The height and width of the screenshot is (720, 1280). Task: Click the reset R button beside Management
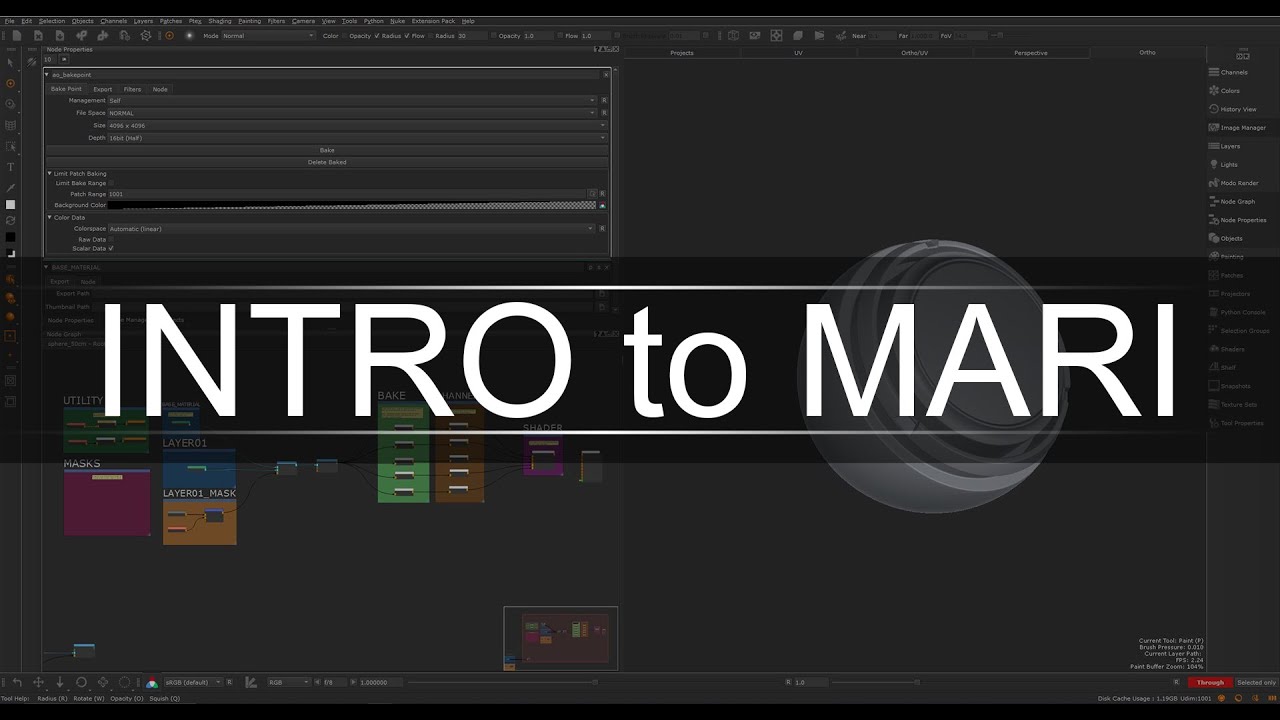click(x=603, y=100)
